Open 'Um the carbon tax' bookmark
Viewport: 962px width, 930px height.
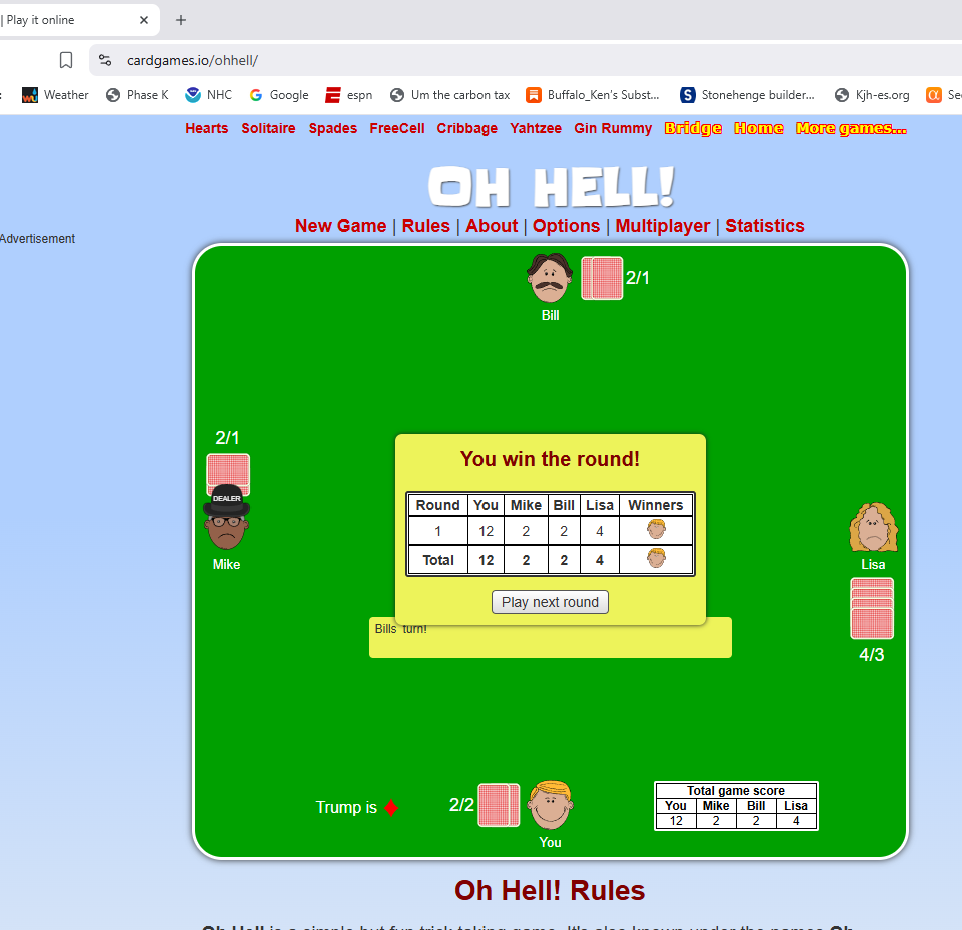point(450,95)
